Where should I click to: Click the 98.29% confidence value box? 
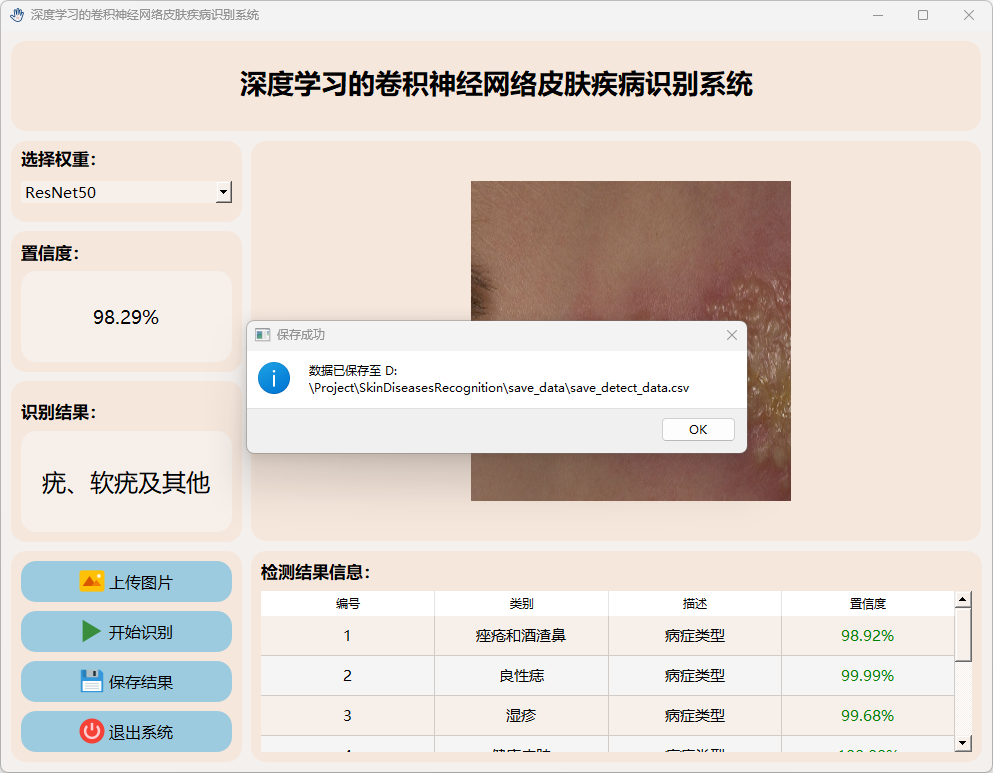tap(127, 317)
